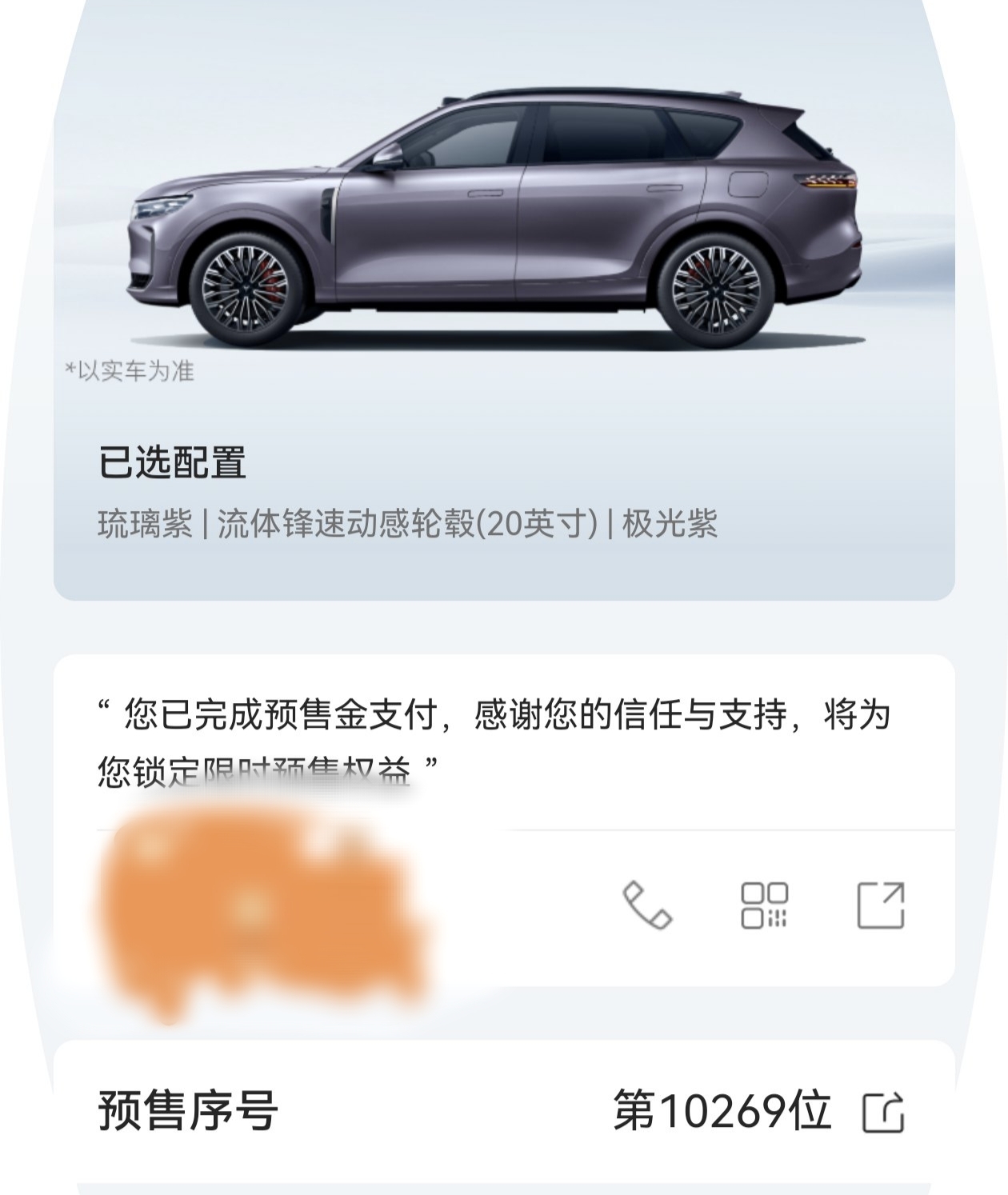
Task: Tap the share icon beside QR code
Action: click(x=880, y=905)
